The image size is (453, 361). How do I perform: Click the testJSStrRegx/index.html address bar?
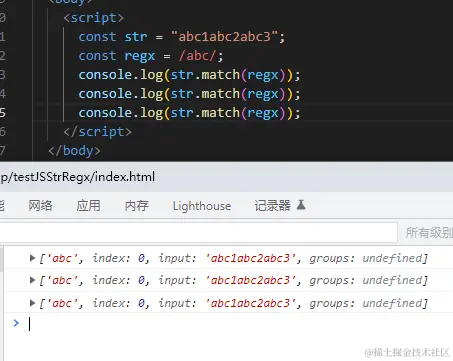(77, 177)
